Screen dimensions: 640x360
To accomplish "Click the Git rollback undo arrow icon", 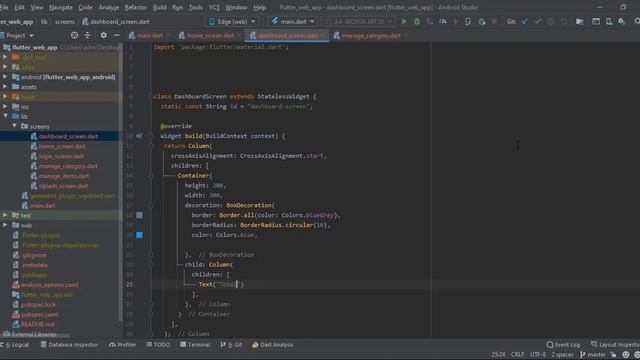I will 564,22.
